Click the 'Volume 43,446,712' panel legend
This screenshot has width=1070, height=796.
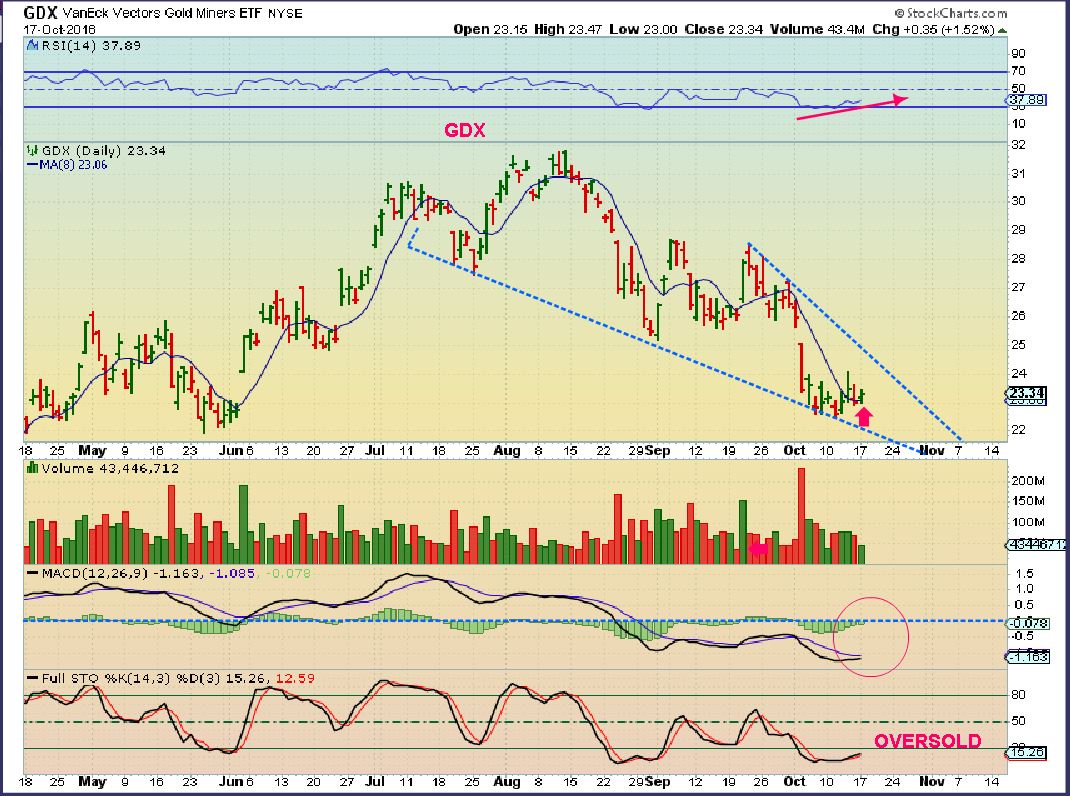pos(110,468)
